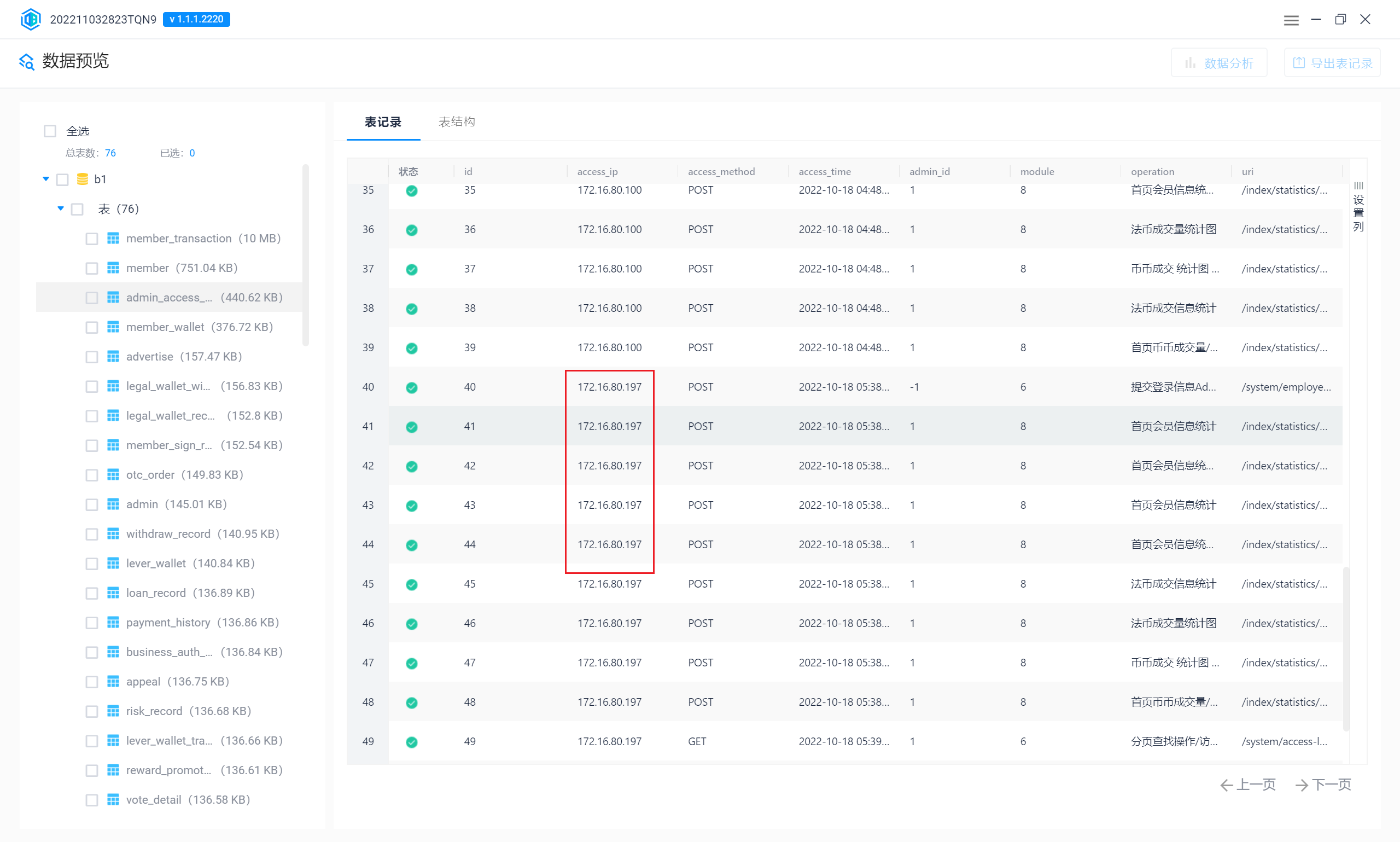1400x842 pixels.
Task: Click the member_wallet table icon
Action: 113,327
